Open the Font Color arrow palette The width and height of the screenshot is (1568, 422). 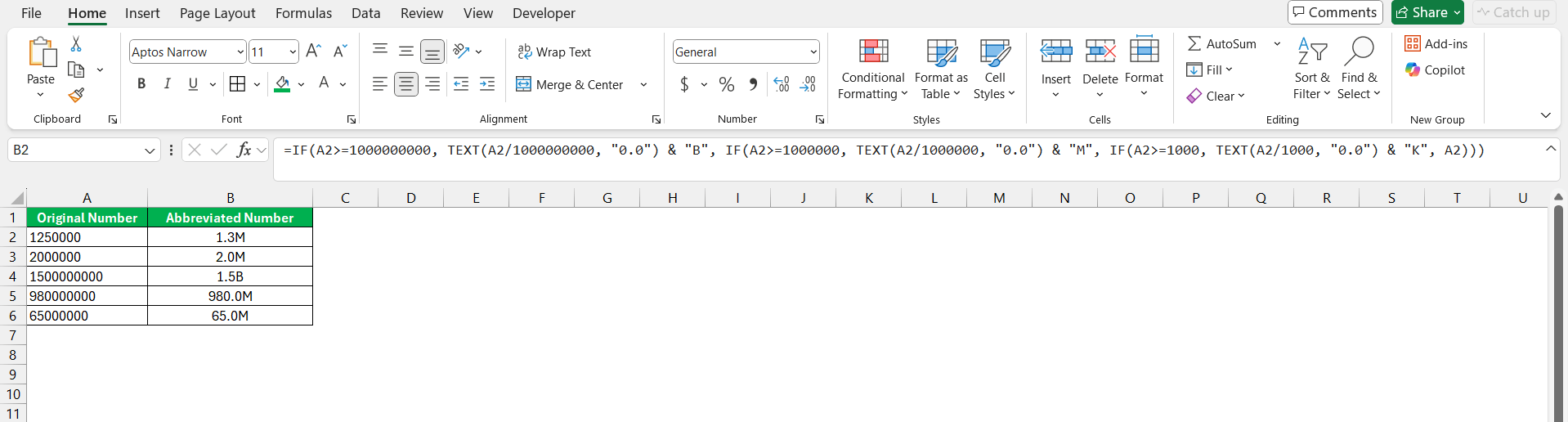[343, 83]
